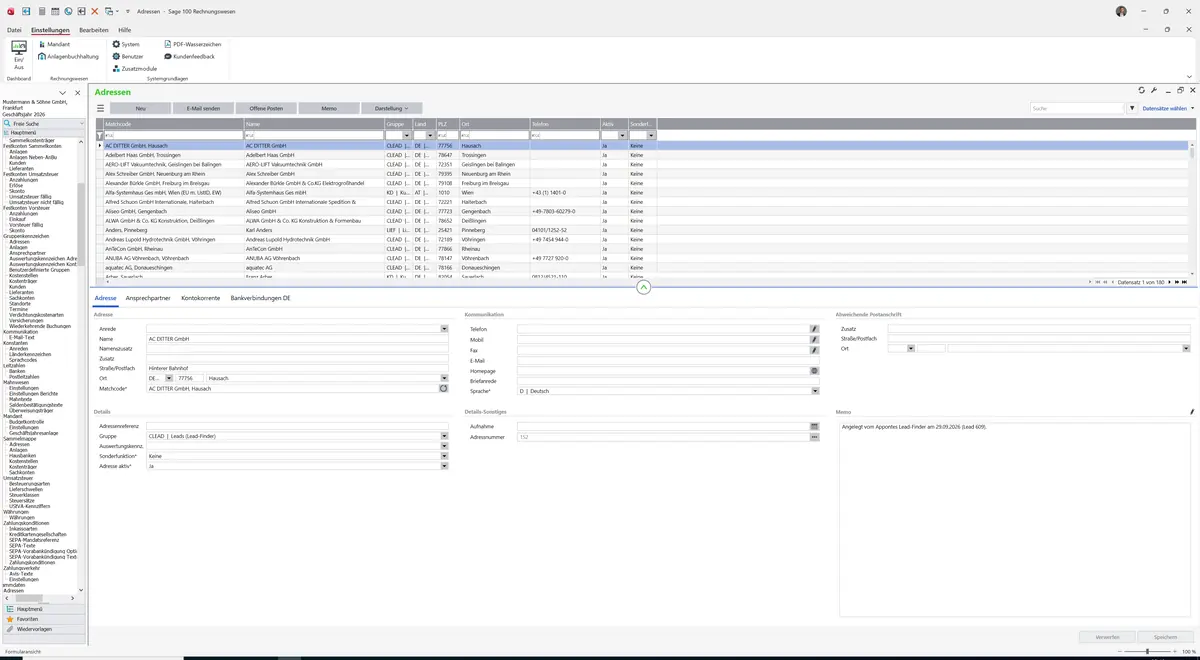Select Länderkennzeichen in navigation tree
1200x660 pixels.
(x=30, y=354)
